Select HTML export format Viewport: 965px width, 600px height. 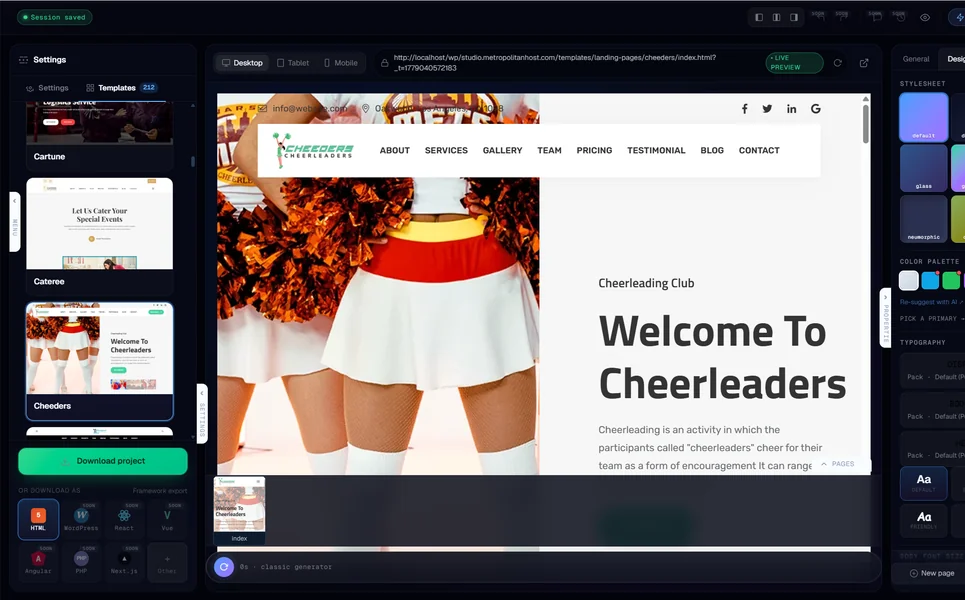point(38,519)
